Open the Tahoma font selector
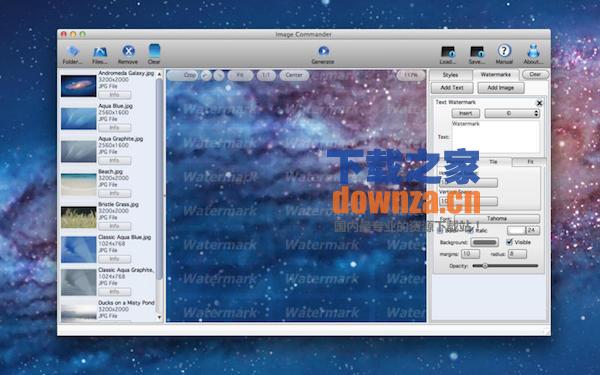Image resolution: width=600 pixels, height=375 pixels. tap(497, 218)
